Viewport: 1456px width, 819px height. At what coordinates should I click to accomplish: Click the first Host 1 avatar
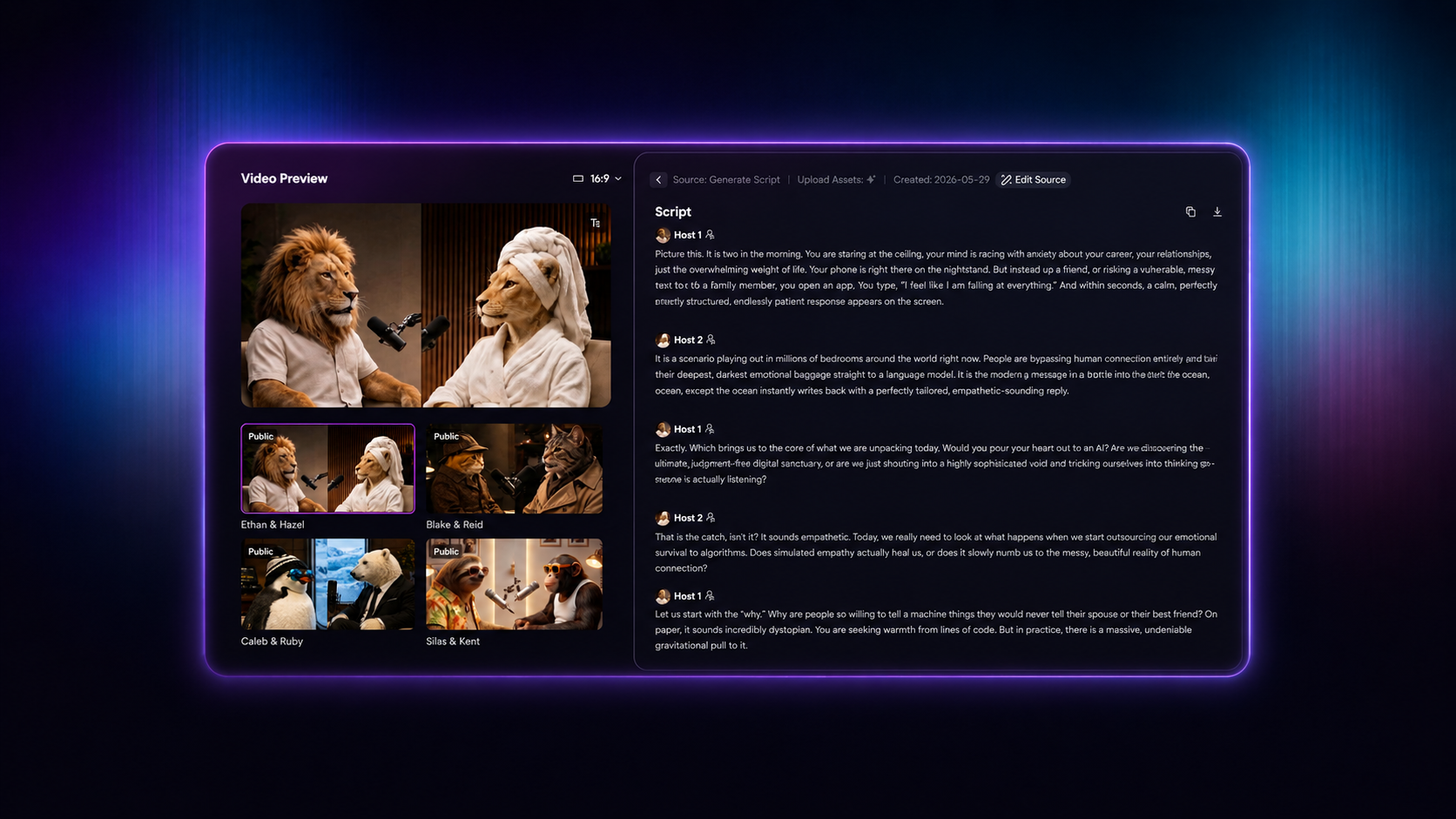coord(663,235)
